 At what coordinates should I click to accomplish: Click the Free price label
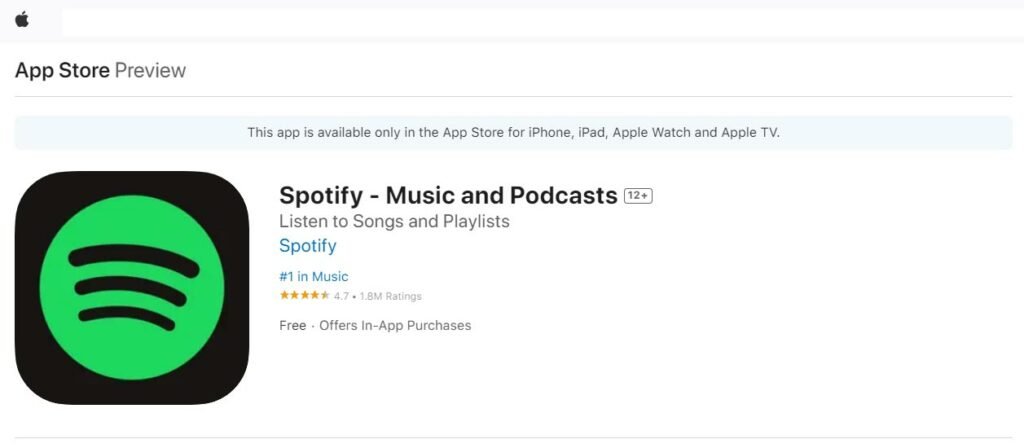292,326
